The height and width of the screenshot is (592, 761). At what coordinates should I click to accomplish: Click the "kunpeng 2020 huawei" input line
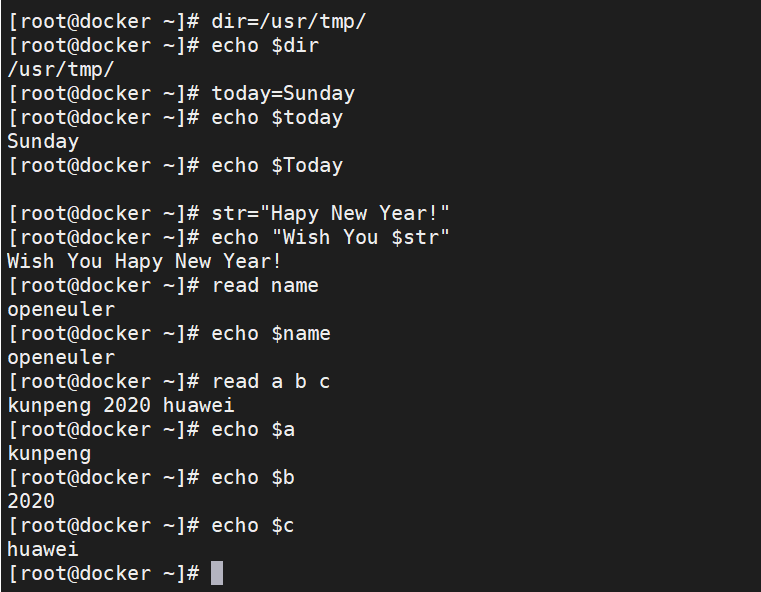pyautogui.click(x=121, y=405)
